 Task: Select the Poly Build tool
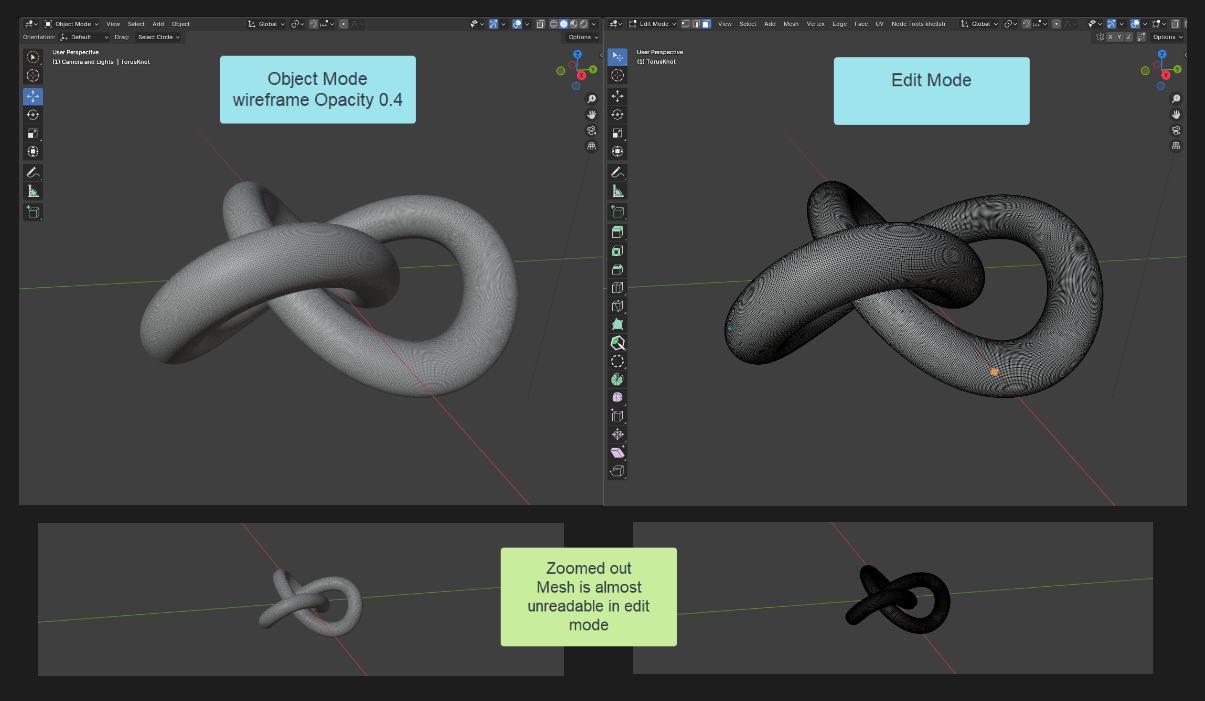618,325
